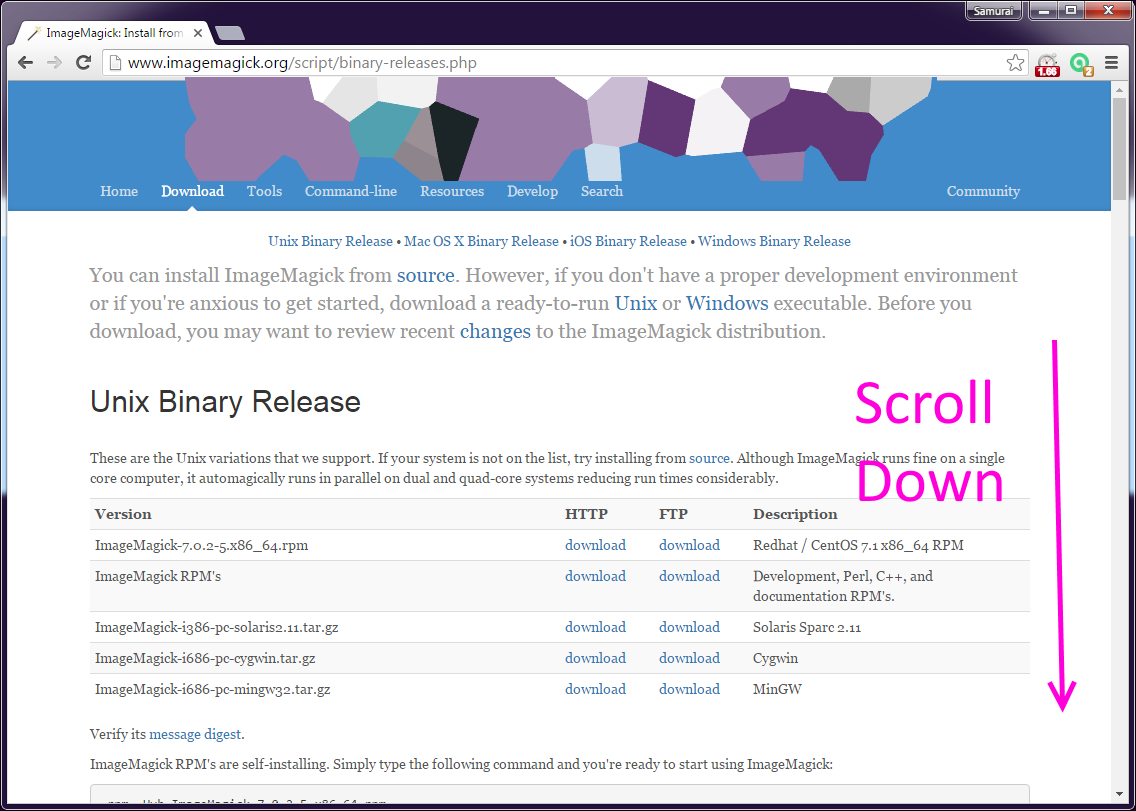Click 'ImageMagick-i686-pc-mingw32.tar.gz' cell
The width and height of the screenshot is (1136, 811).
(212, 689)
